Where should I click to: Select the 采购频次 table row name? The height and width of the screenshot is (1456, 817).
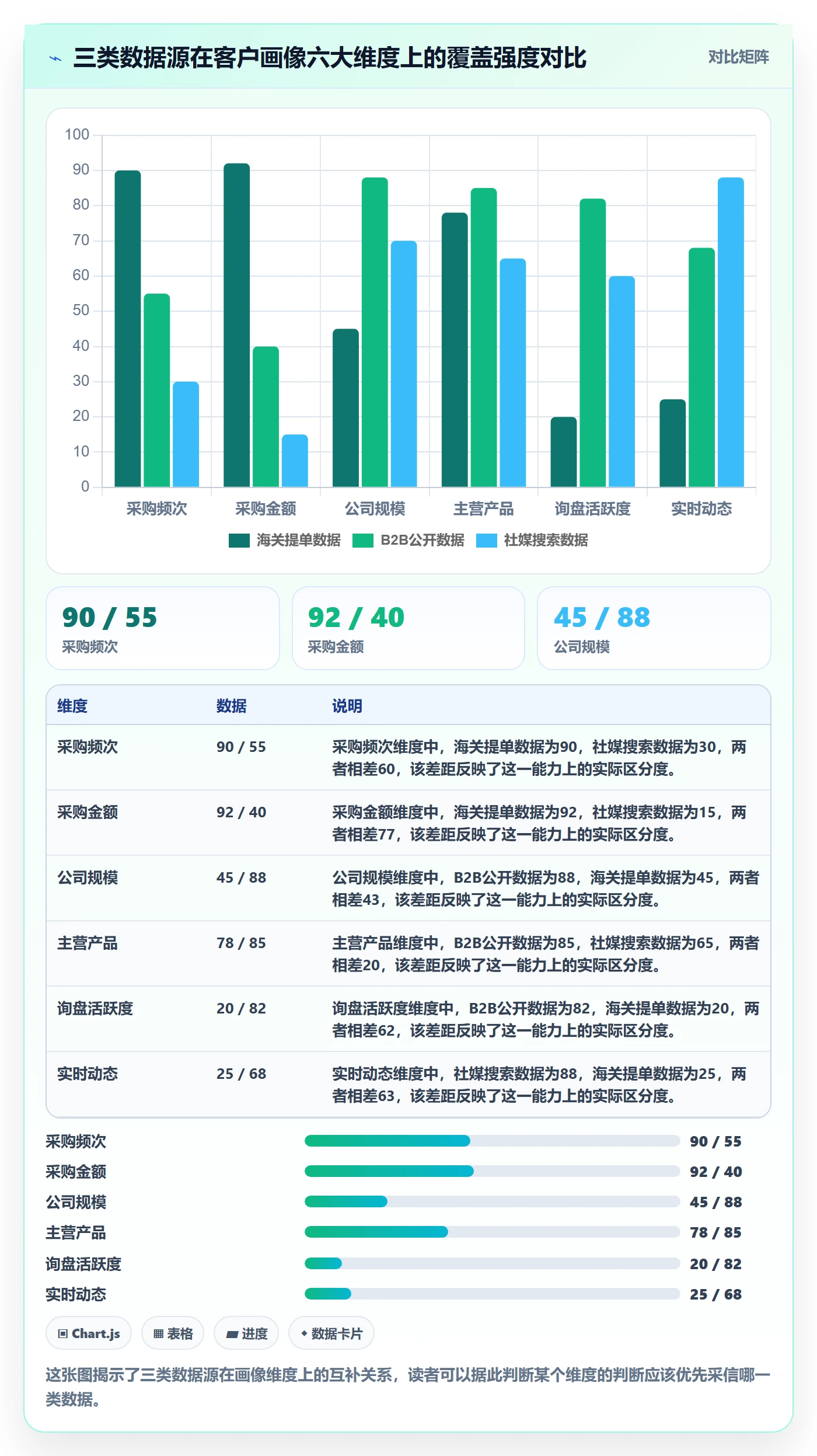point(88,747)
